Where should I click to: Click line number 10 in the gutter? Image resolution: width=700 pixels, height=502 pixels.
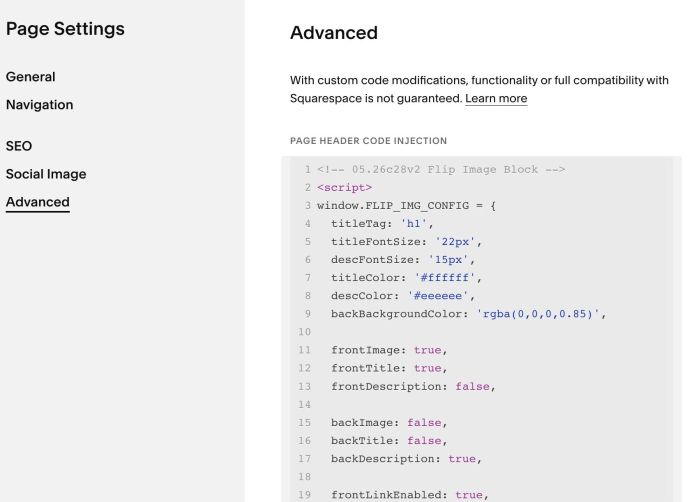[304, 332]
